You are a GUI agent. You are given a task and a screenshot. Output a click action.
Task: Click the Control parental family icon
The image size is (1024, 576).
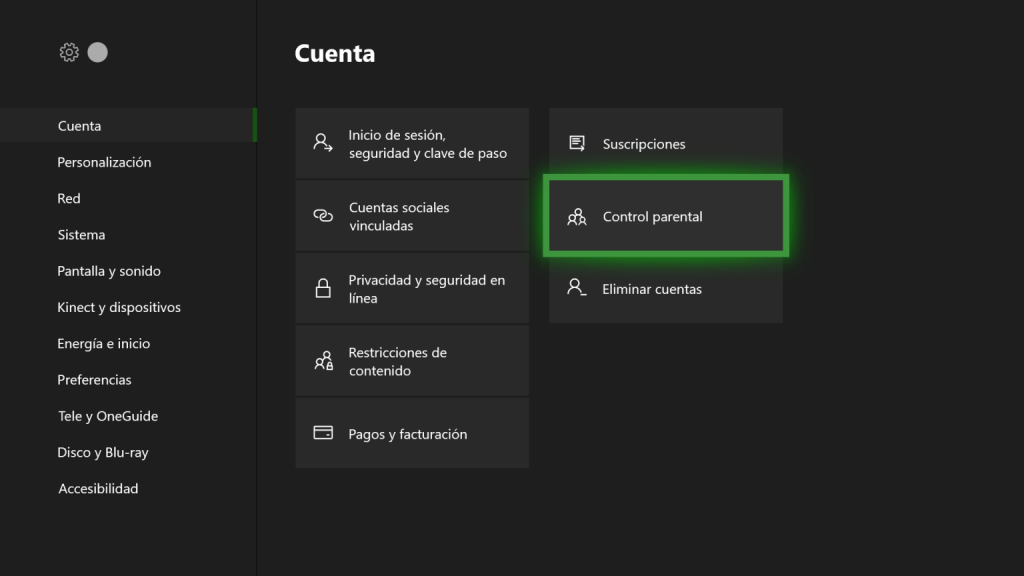point(577,216)
